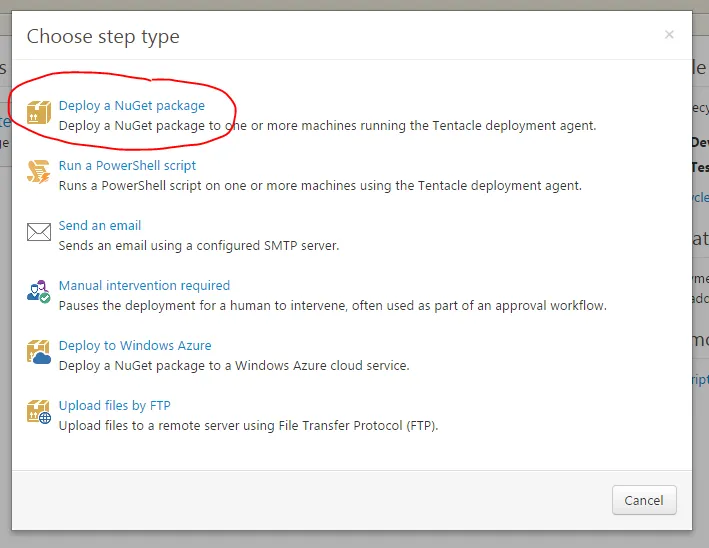Click the Manual intervention people icon
Image resolution: width=709 pixels, height=548 pixels.
39,292
